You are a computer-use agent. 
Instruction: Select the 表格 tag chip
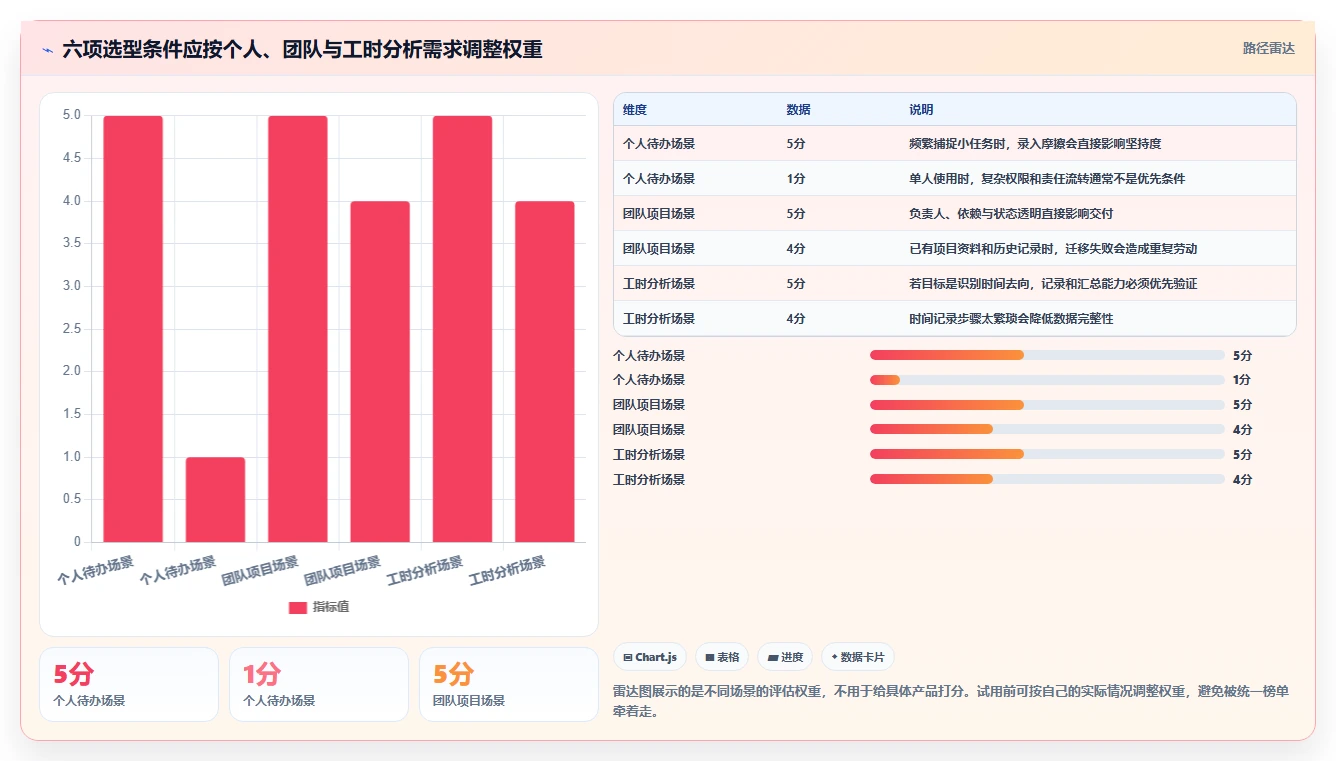[722, 657]
